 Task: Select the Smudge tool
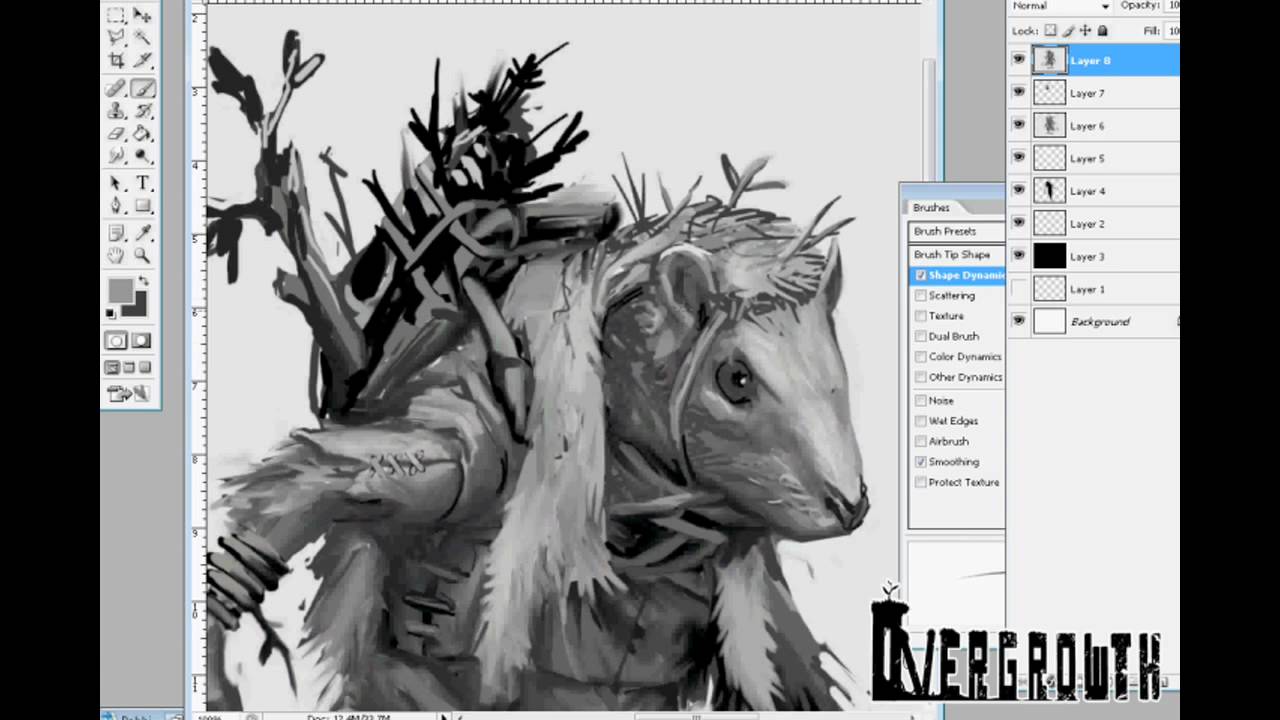click(x=117, y=155)
